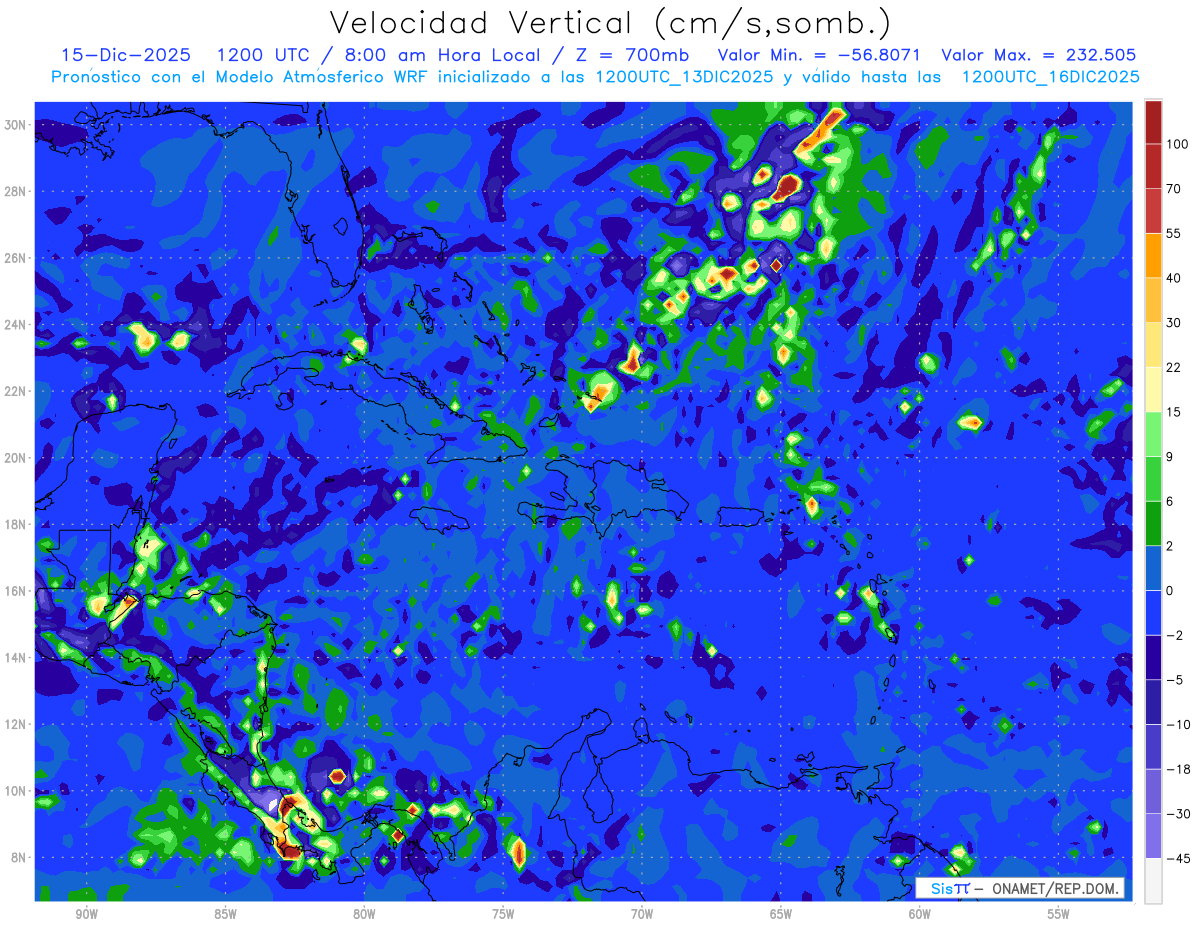
Task: Click the colorbar value label 15
Action: point(1174,412)
